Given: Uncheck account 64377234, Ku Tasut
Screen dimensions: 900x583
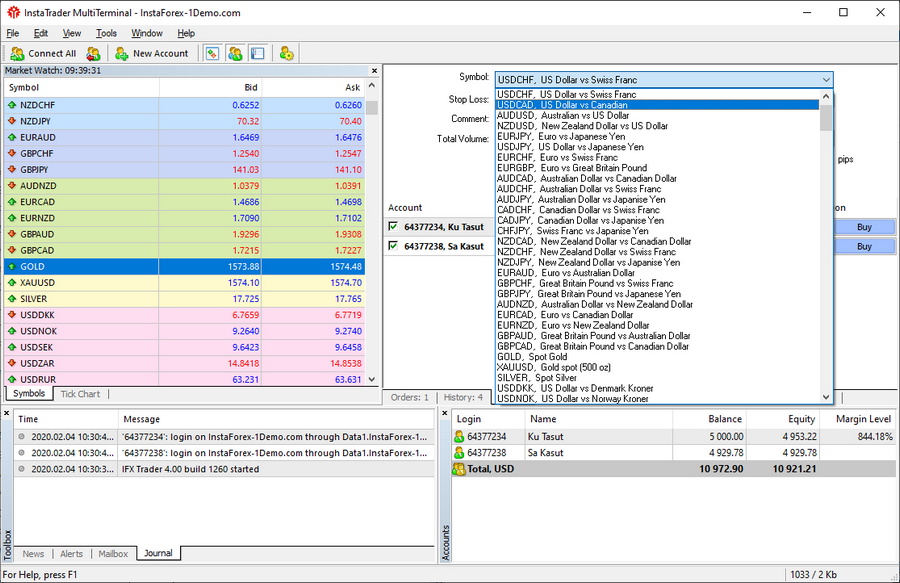Looking at the screenshot, I should tap(394, 227).
